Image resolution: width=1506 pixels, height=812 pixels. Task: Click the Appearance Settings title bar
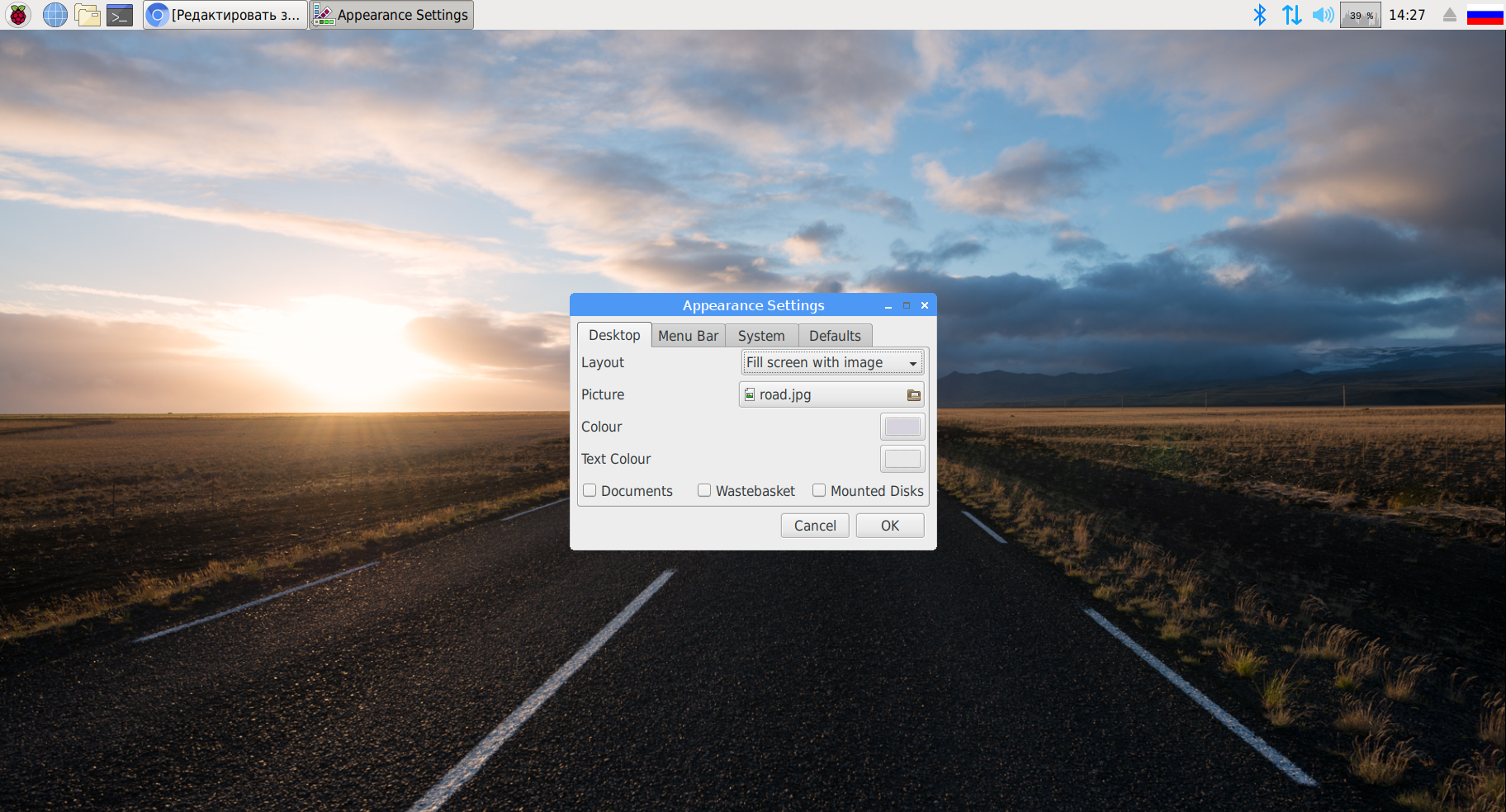click(753, 305)
